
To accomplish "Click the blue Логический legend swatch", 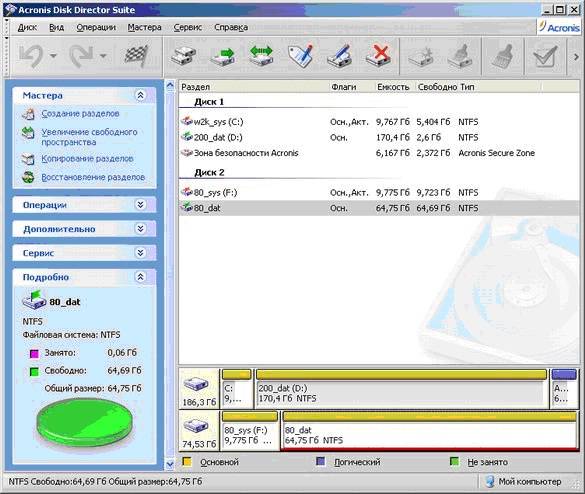I will click(320, 462).
